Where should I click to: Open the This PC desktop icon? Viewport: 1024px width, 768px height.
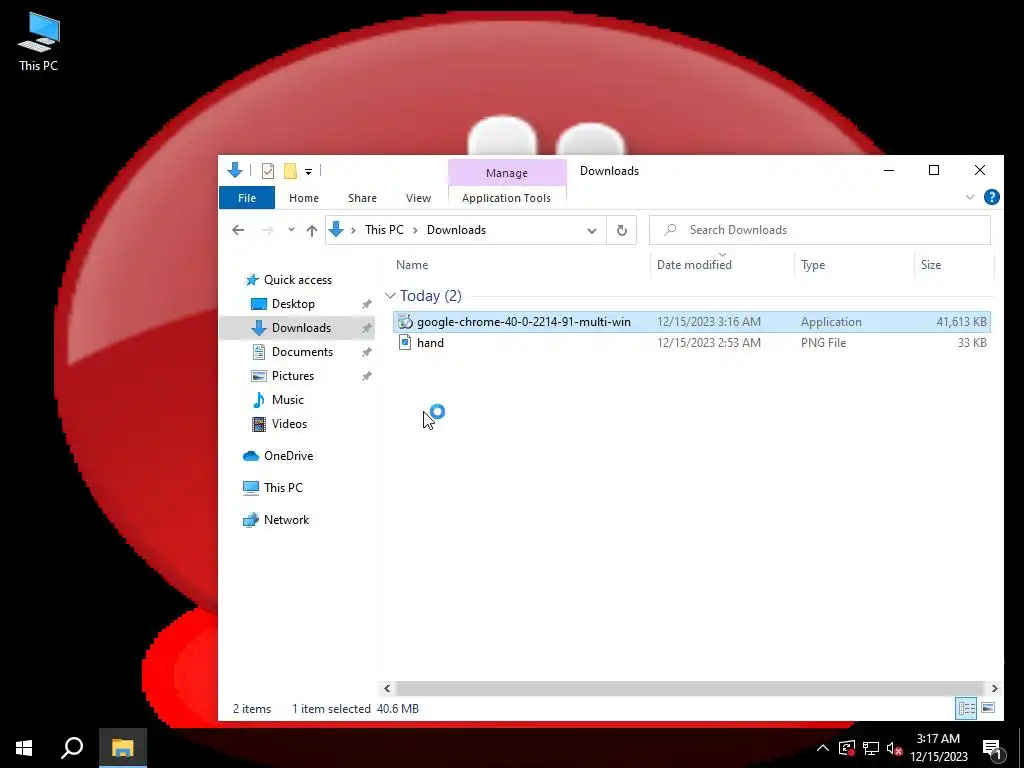pos(39,42)
